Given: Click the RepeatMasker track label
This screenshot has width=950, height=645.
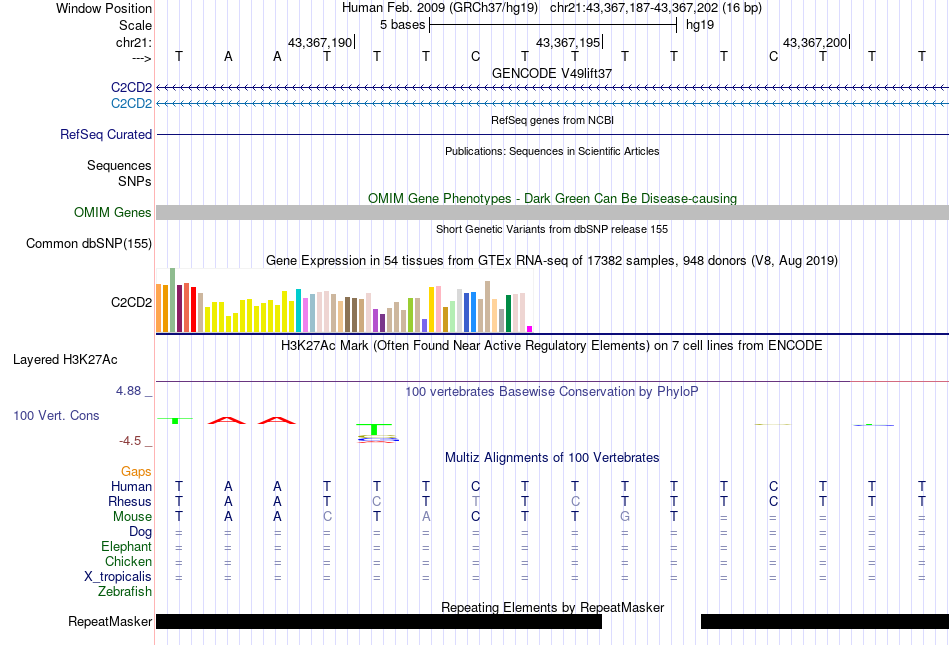Looking at the screenshot, I should pyautogui.click(x=110, y=621).
